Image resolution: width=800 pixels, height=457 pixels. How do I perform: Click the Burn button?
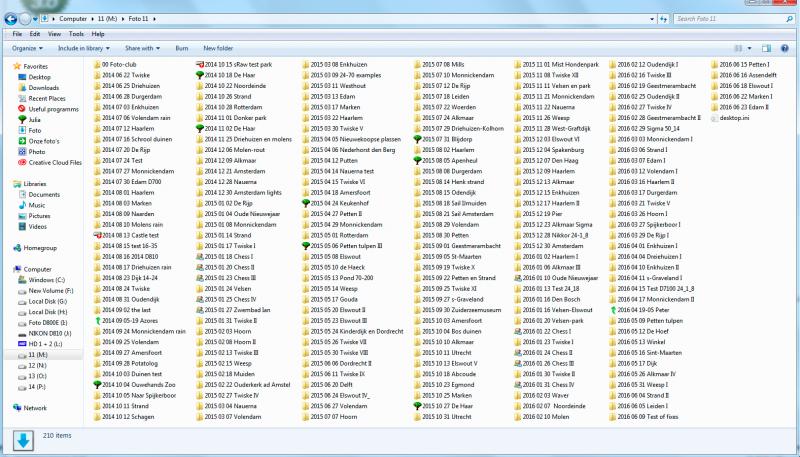click(x=182, y=48)
